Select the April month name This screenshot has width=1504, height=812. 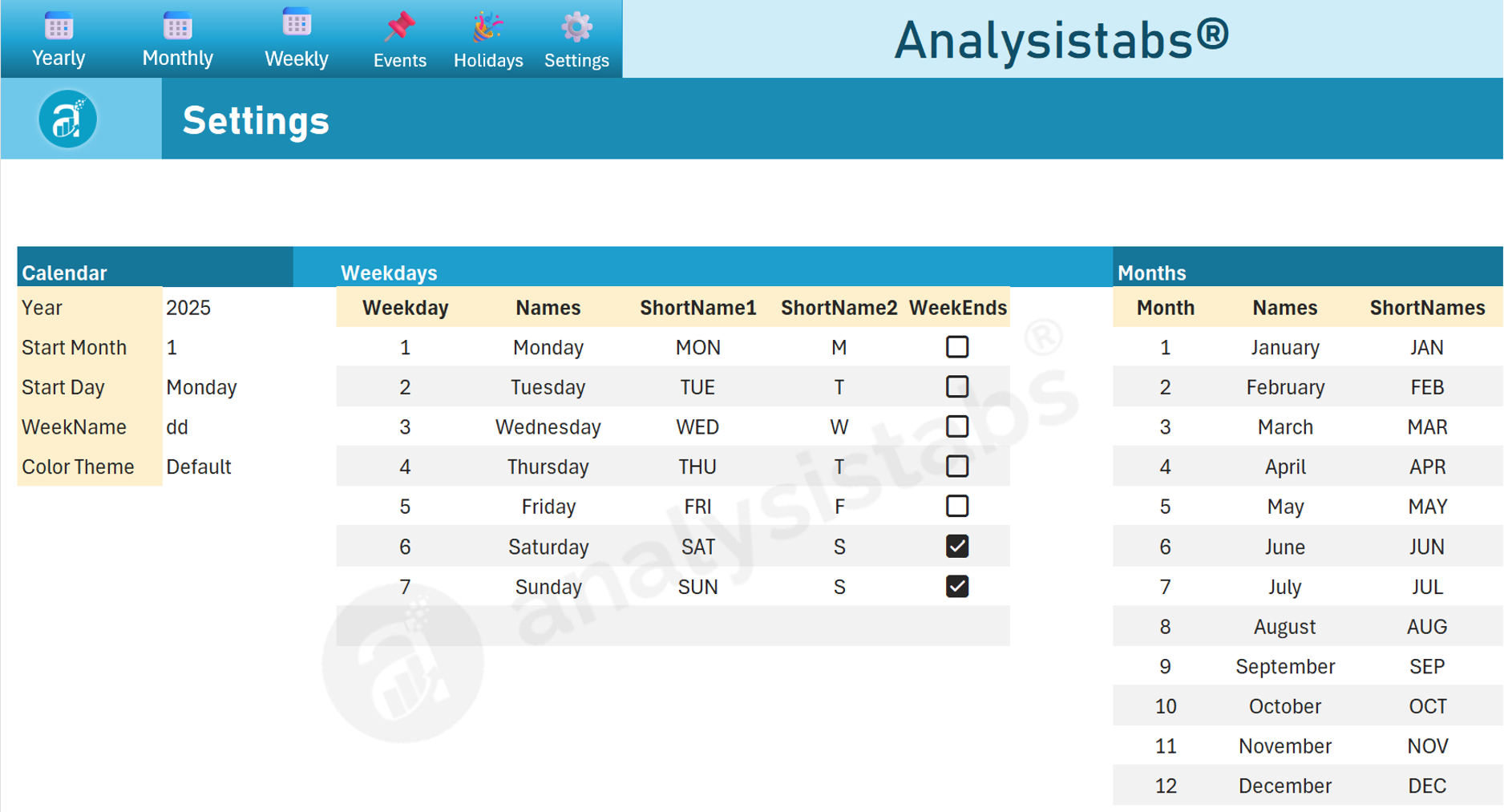pyautogui.click(x=1284, y=467)
